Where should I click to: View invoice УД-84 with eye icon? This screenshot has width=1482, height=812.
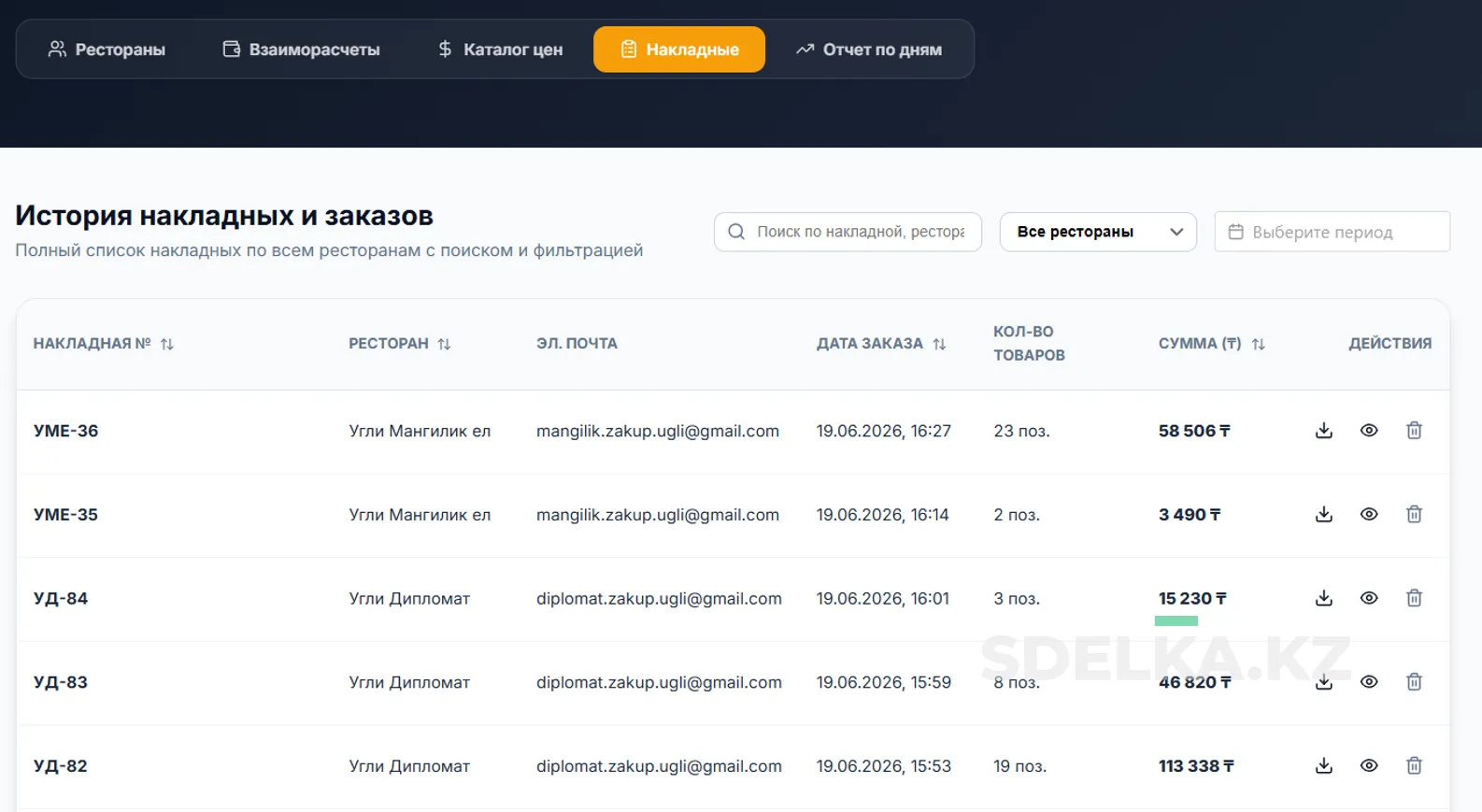click(x=1369, y=598)
